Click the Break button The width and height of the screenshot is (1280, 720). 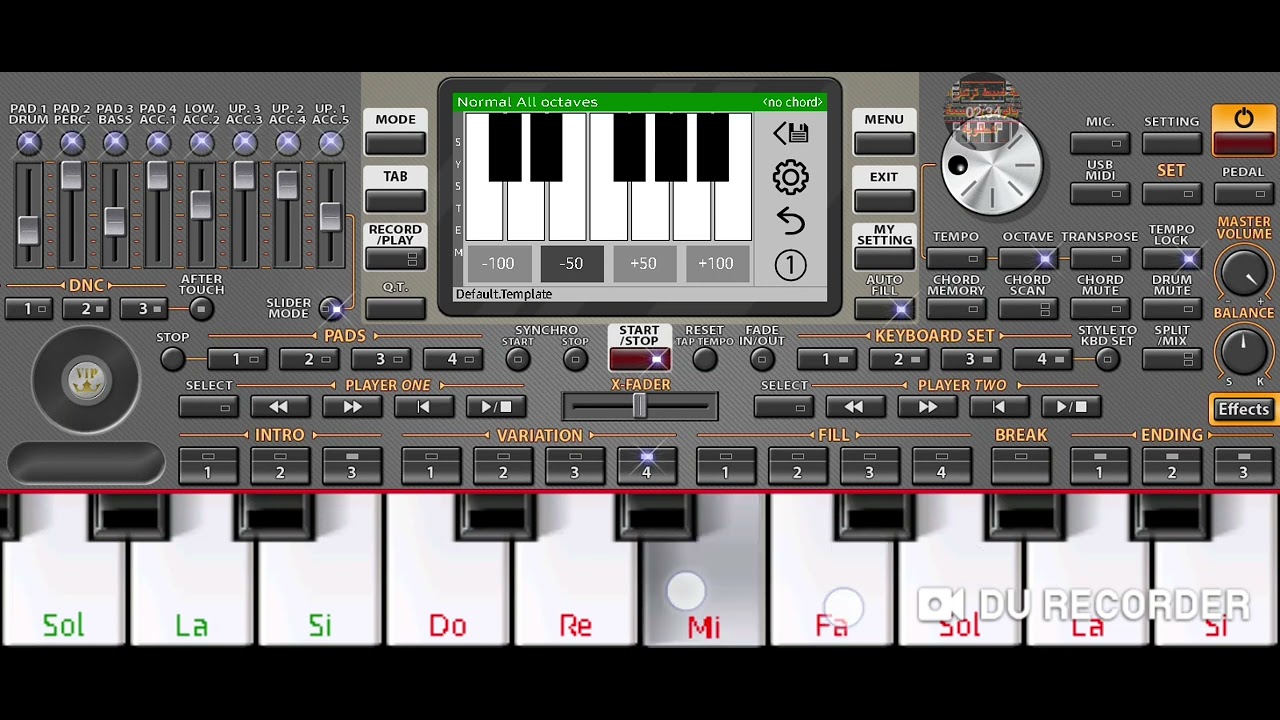point(1021,466)
